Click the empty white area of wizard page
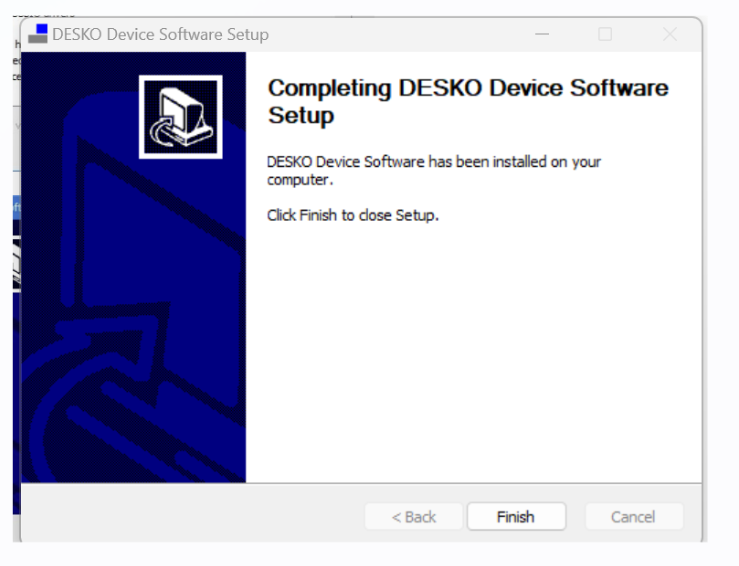Image resolution: width=739 pixels, height=566 pixels. coord(470,350)
